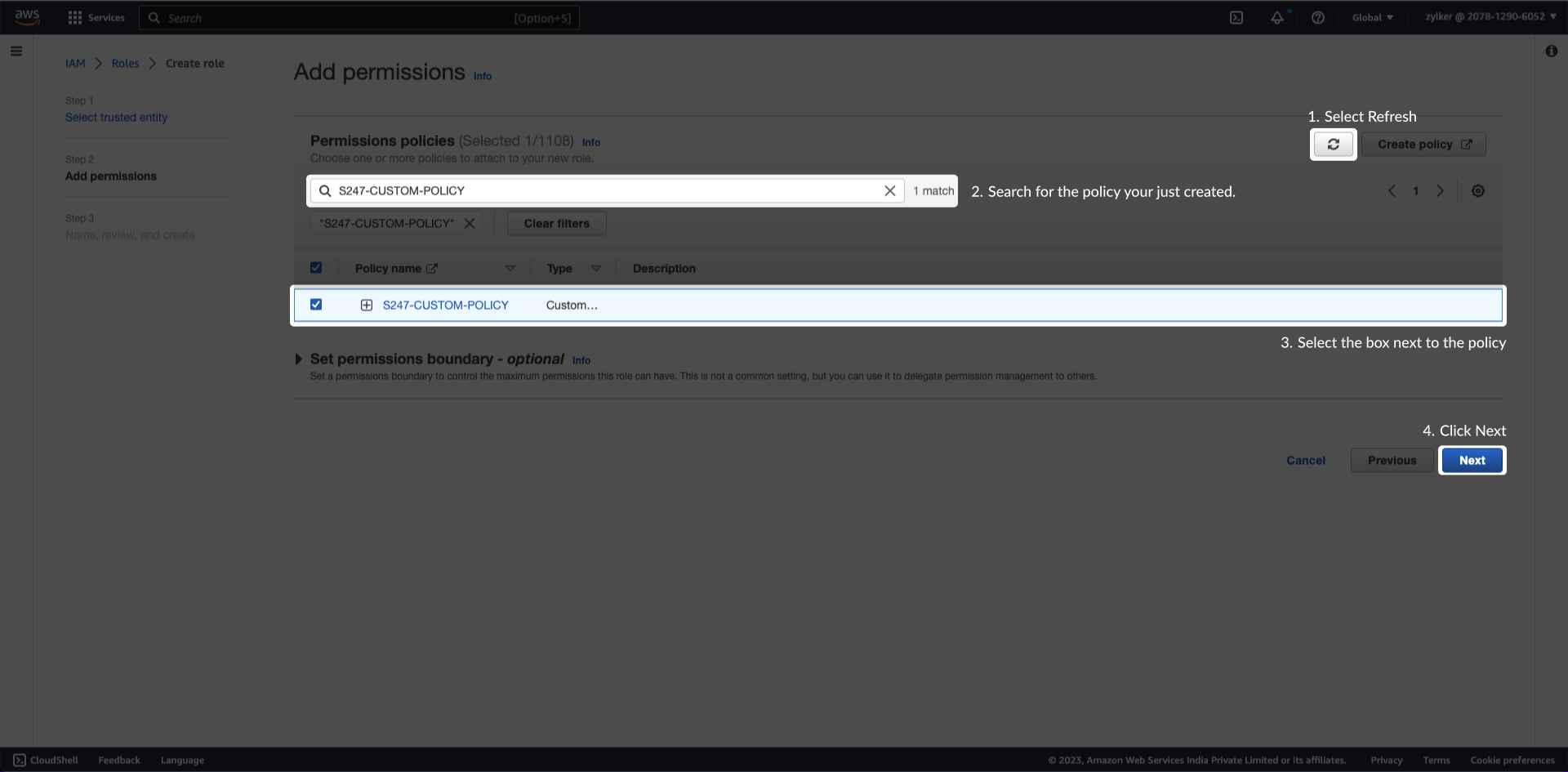Open the zylker account menu

click(1491, 16)
